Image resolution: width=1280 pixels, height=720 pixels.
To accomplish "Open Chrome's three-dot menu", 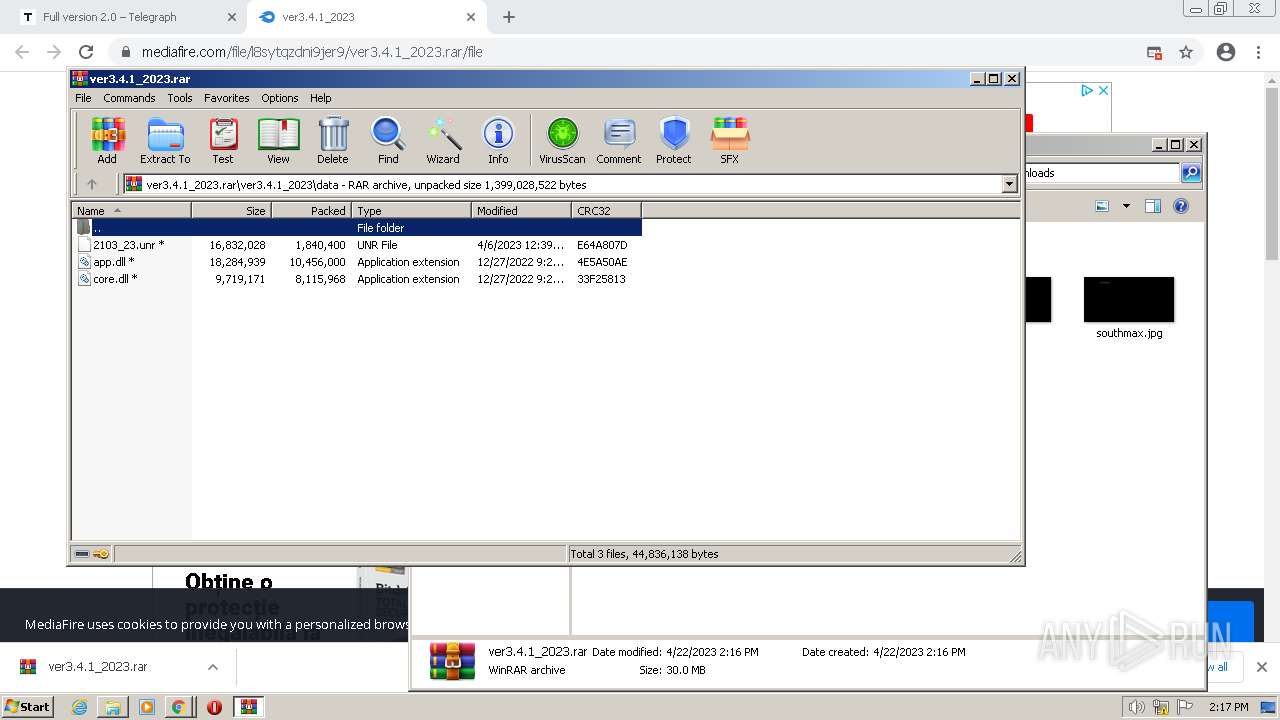I will click(1260, 52).
